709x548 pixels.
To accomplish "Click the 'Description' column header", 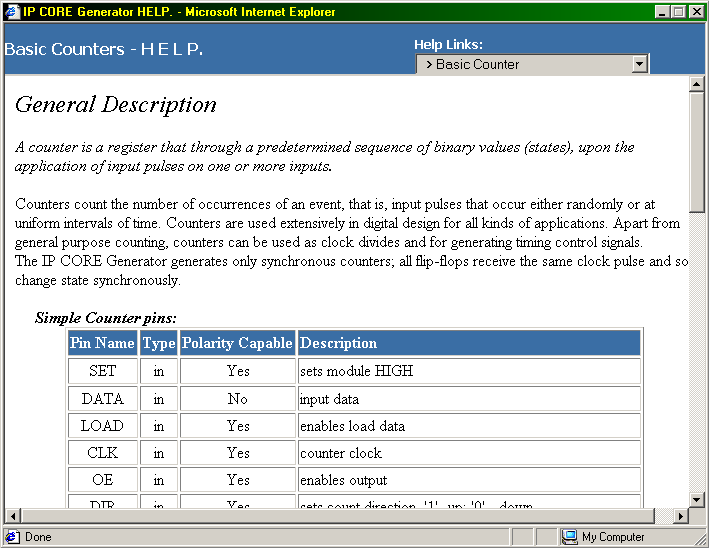I will coord(469,343).
